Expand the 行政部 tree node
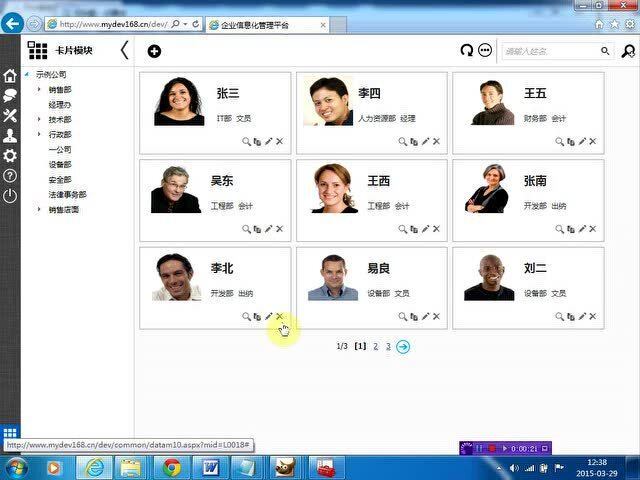 pyautogui.click(x=40, y=135)
